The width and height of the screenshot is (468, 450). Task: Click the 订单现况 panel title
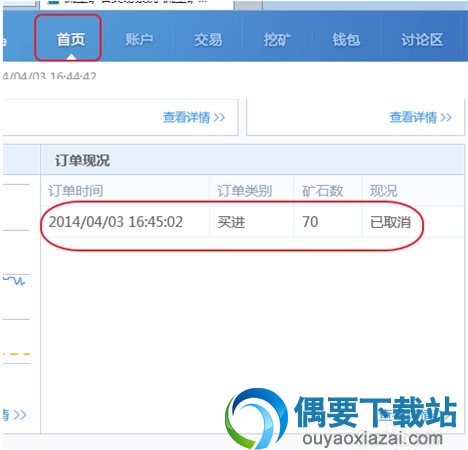click(x=82, y=160)
